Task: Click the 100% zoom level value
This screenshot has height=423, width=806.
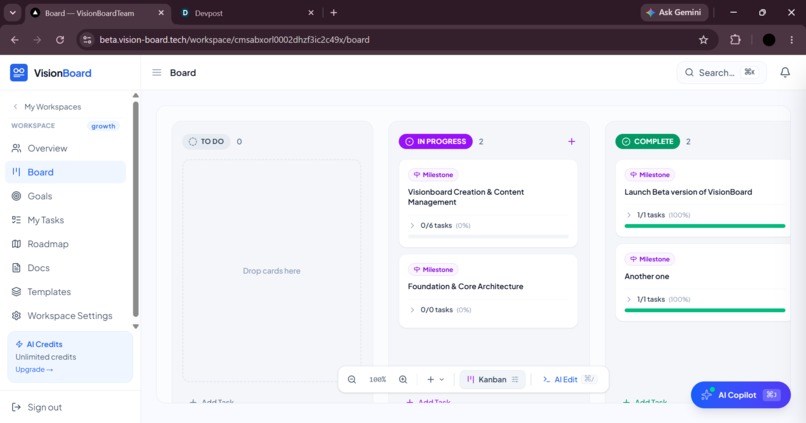Action: (377, 379)
